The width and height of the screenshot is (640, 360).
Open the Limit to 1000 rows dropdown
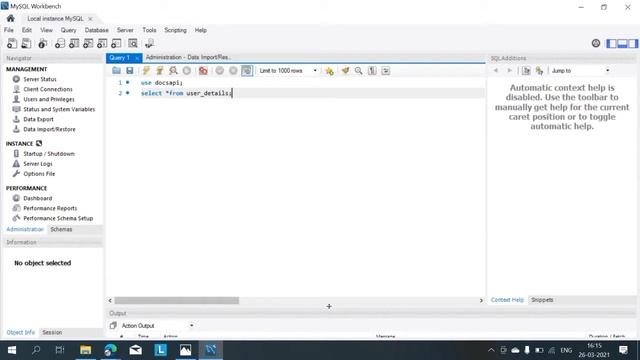288,71
